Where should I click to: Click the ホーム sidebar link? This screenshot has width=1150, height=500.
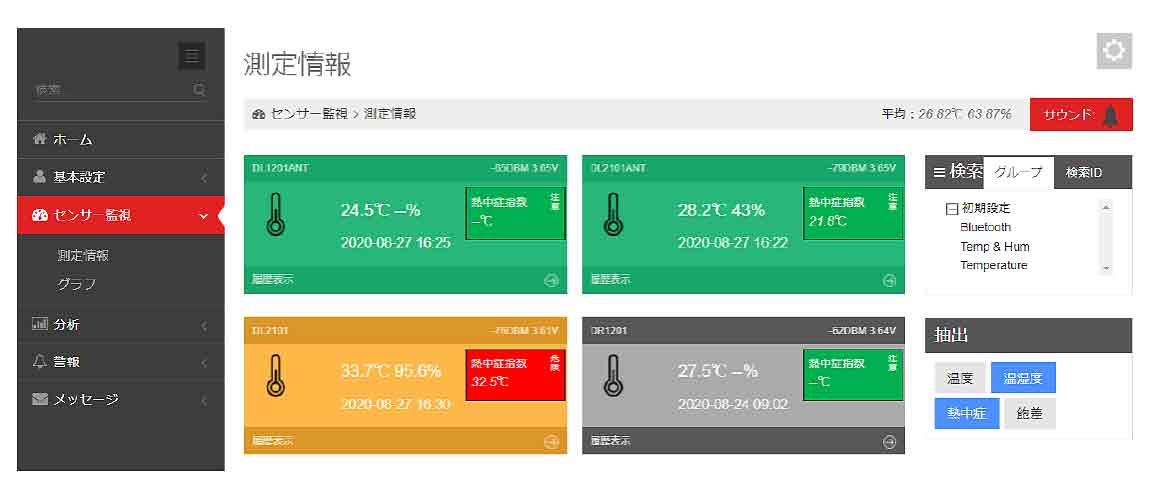click(72, 139)
